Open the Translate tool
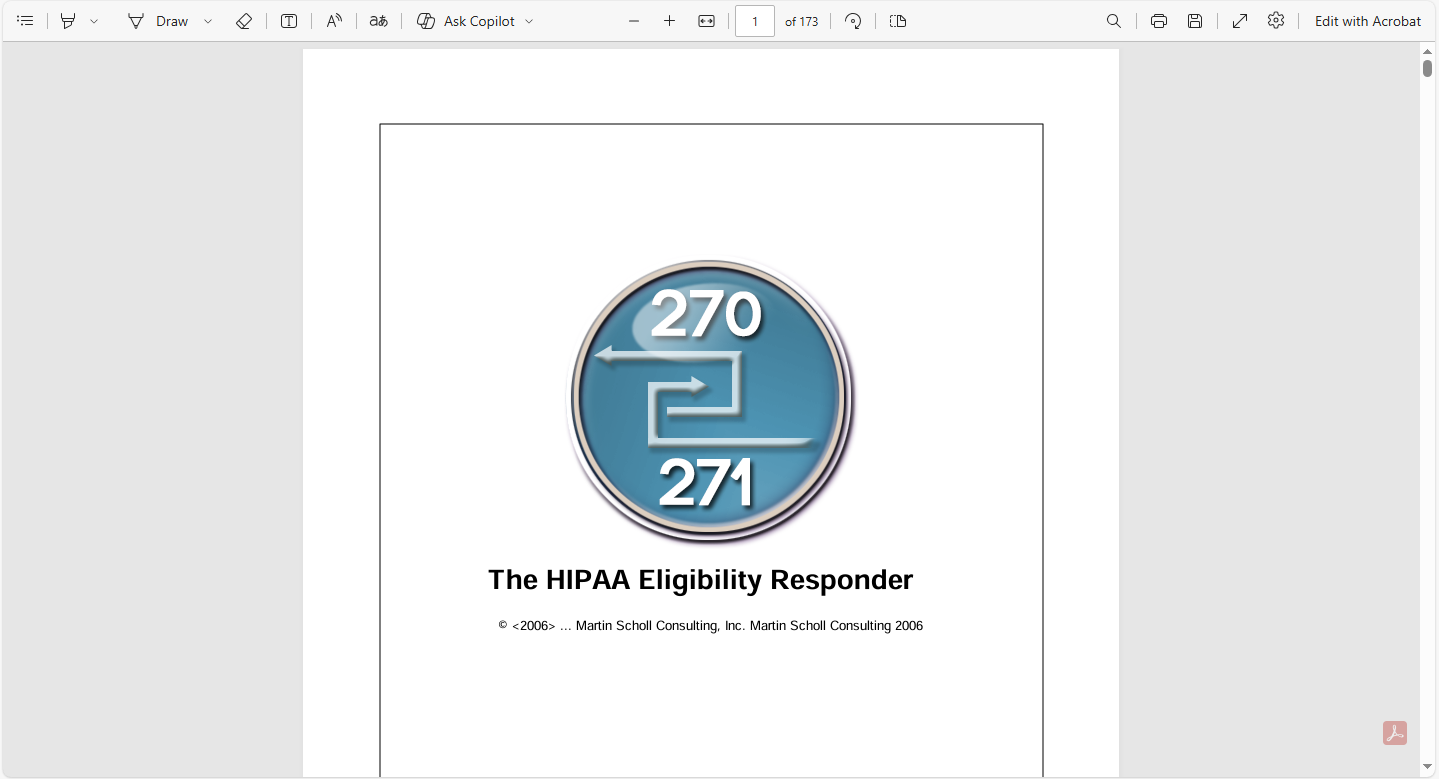Screen dimensions: 1439x779 click(x=378, y=21)
